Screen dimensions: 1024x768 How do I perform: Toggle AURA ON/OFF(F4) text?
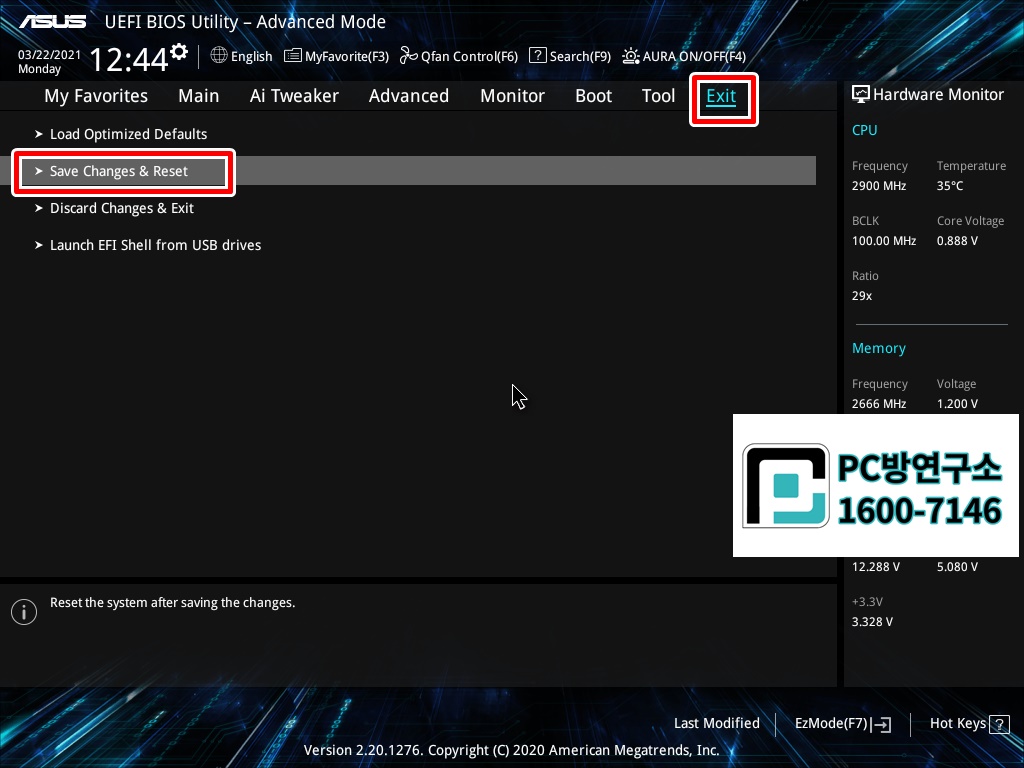(x=694, y=57)
